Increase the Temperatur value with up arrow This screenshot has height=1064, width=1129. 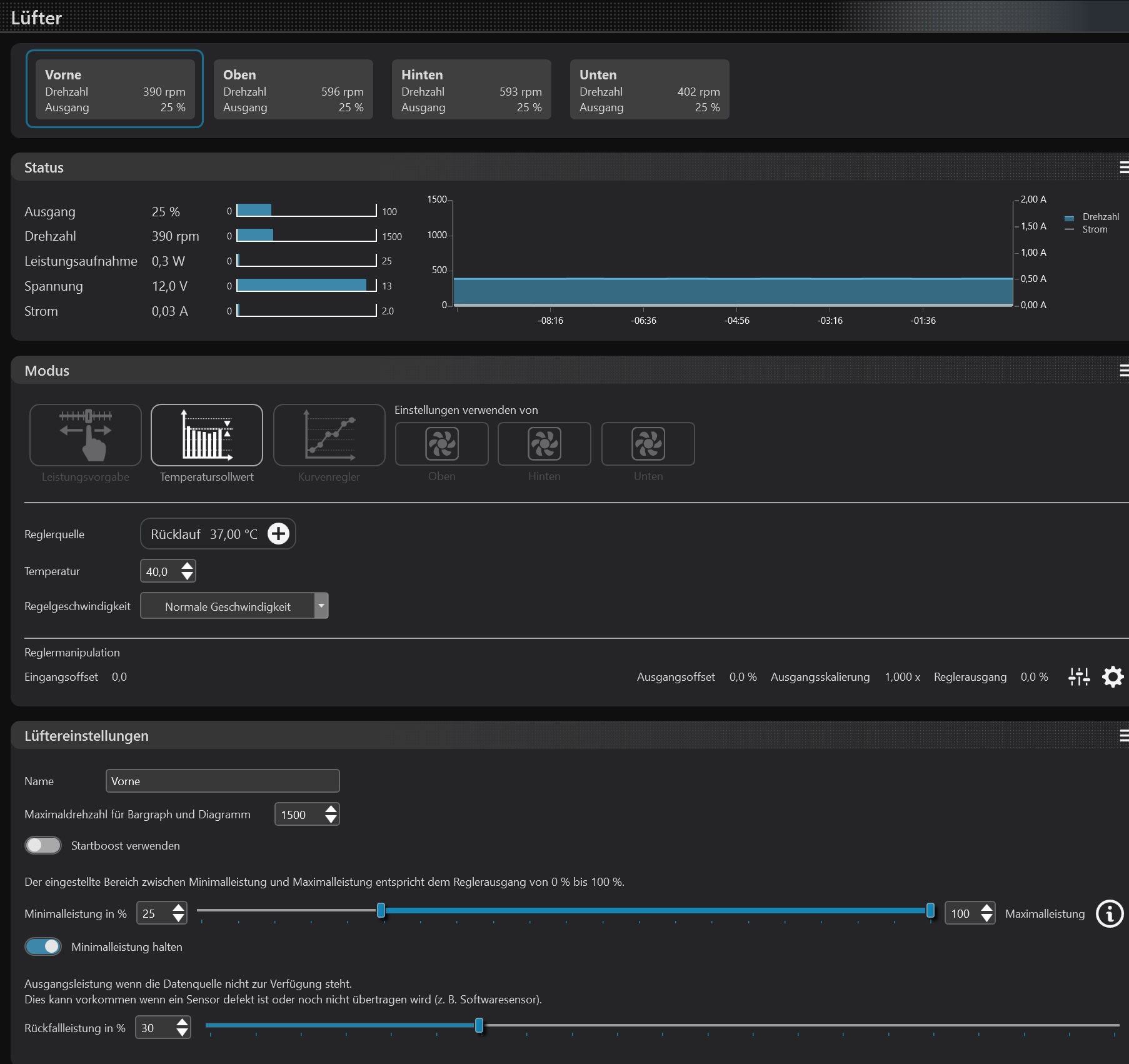(187, 566)
